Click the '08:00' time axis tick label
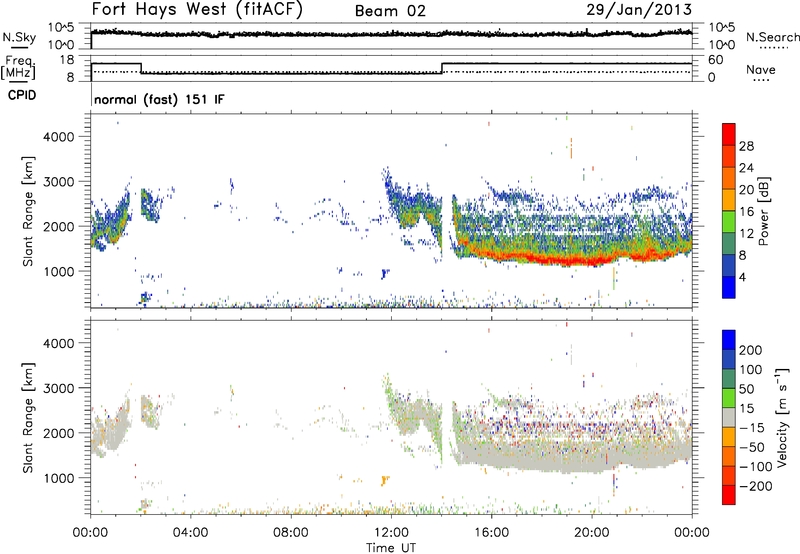The width and height of the screenshot is (800, 554). pos(291,533)
